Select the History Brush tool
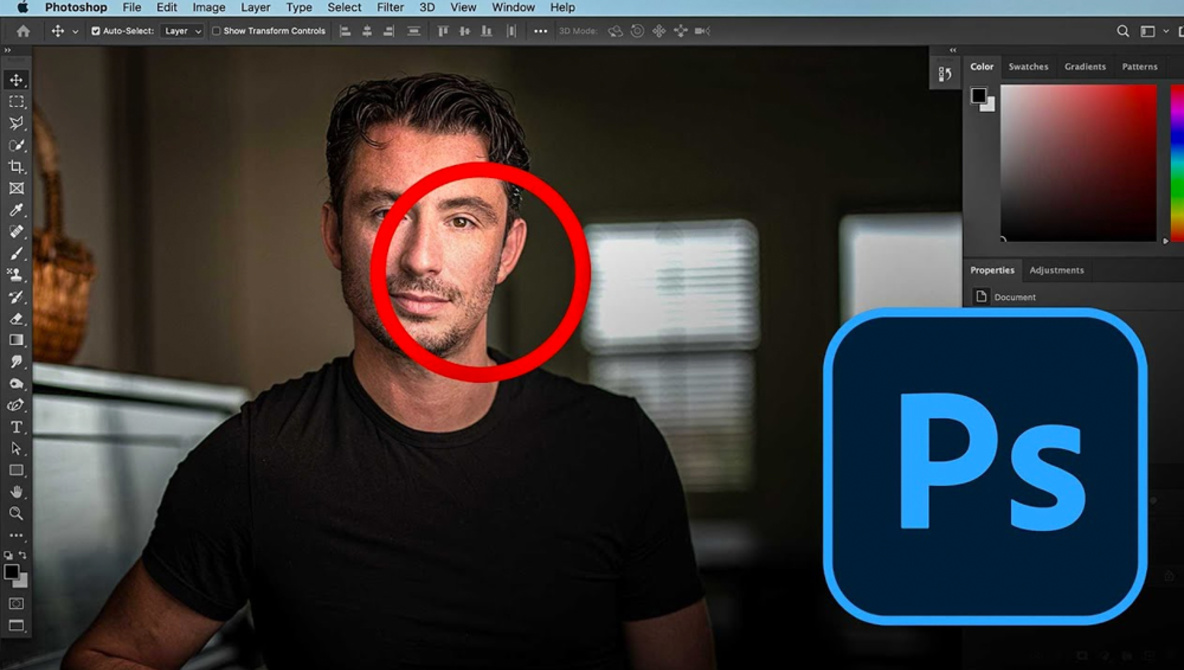1184x670 pixels. click(x=16, y=297)
